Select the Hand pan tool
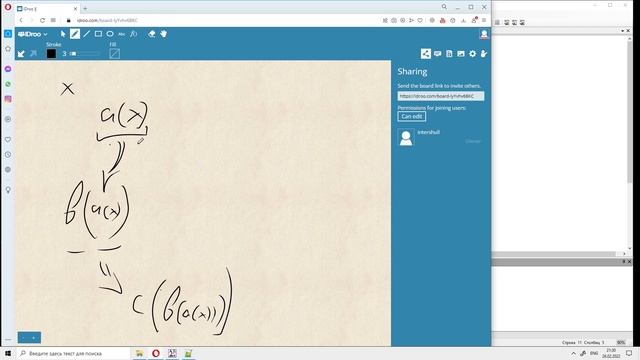The image size is (640, 360). (164, 34)
